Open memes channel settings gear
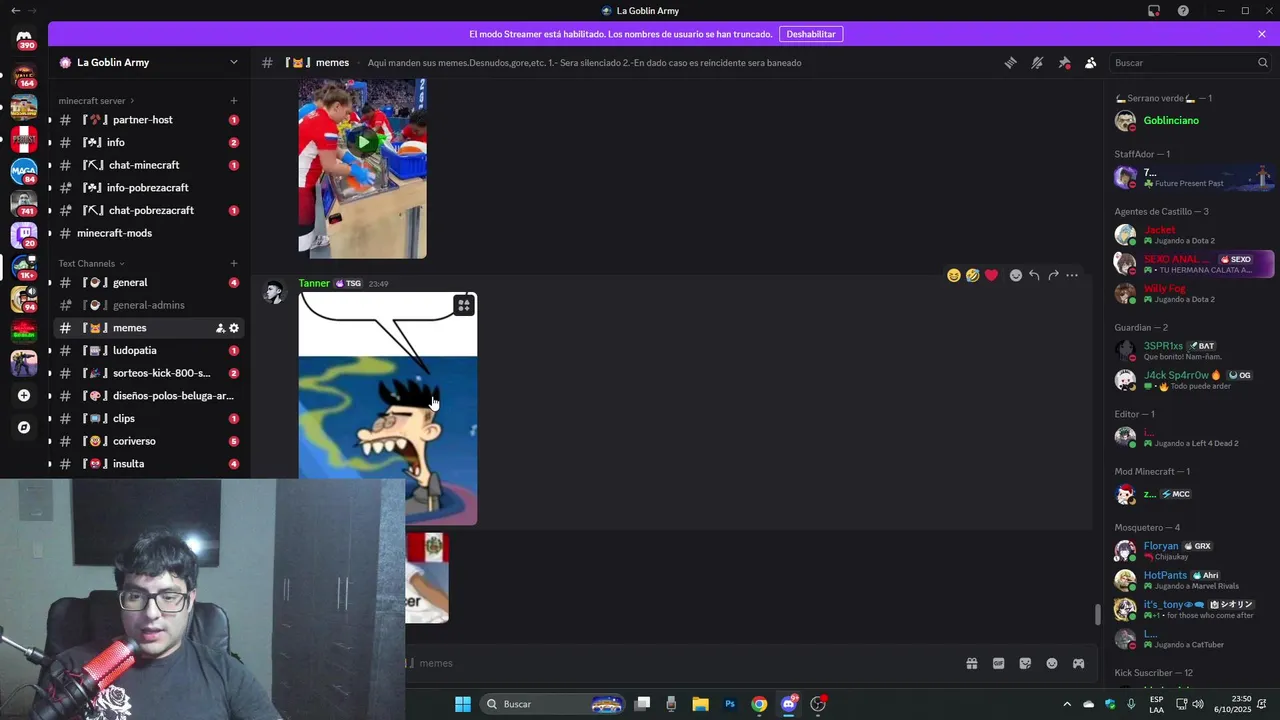The height and width of the screenshot is (720, 1280). coord(234,328)
